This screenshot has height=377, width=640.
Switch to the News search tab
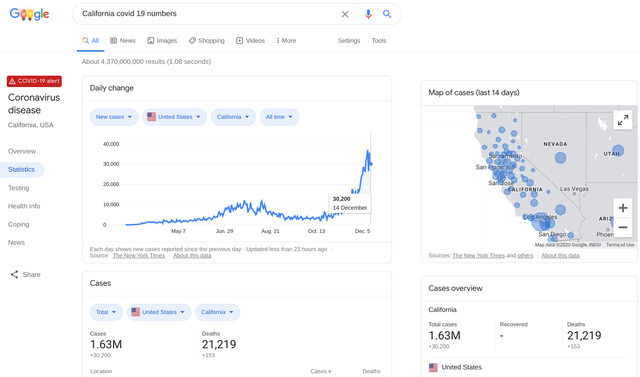[x=123, y=41]
